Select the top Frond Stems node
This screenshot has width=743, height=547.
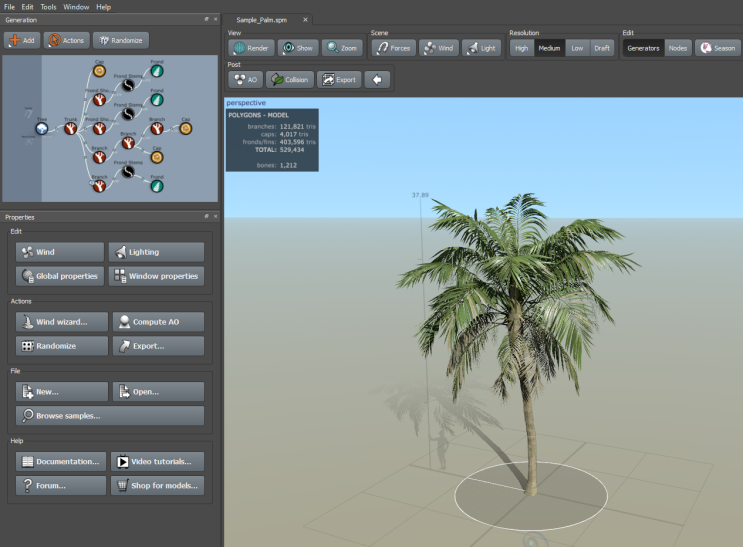pyautogui.click(x=128, y=85)
